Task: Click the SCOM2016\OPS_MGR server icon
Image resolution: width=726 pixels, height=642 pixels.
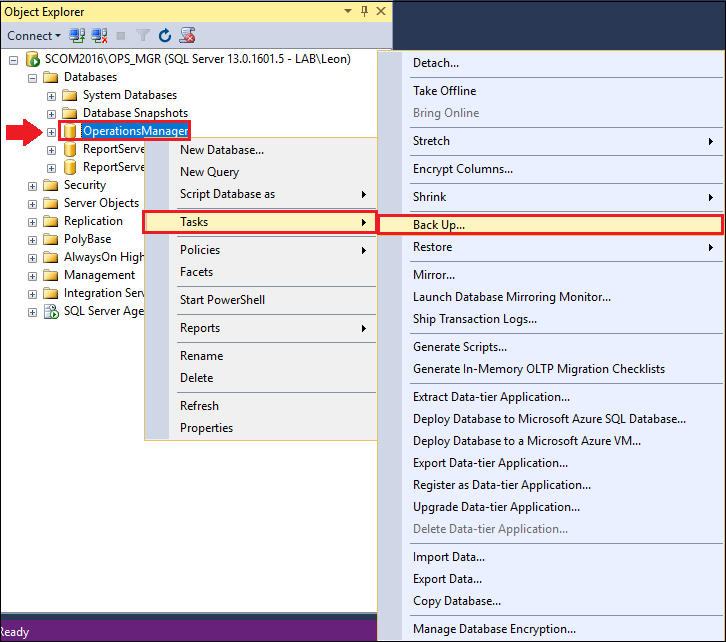Action: 32,59
